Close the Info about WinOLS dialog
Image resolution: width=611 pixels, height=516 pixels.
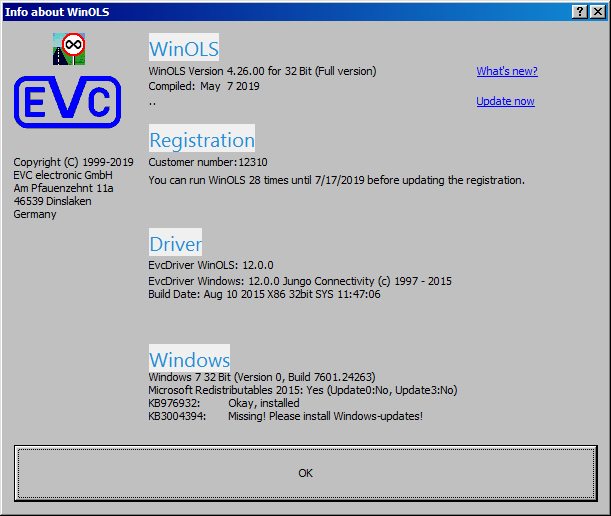pos(598,12)
